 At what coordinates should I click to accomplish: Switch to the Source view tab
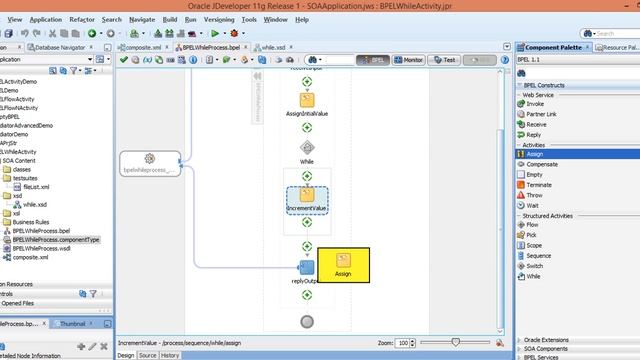coord(147,356)
